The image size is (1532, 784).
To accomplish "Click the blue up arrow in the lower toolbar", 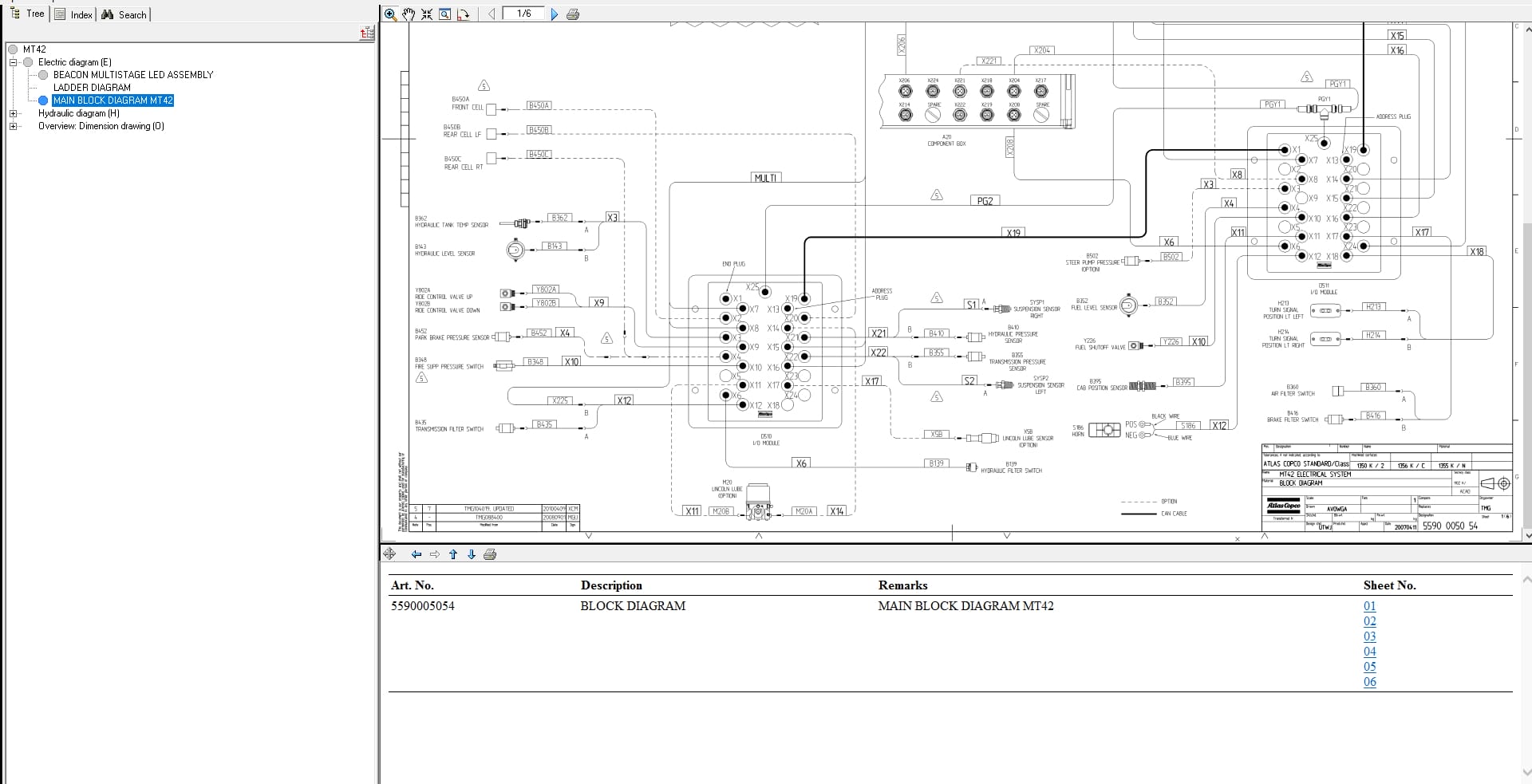I will click(x=453, y=554).
